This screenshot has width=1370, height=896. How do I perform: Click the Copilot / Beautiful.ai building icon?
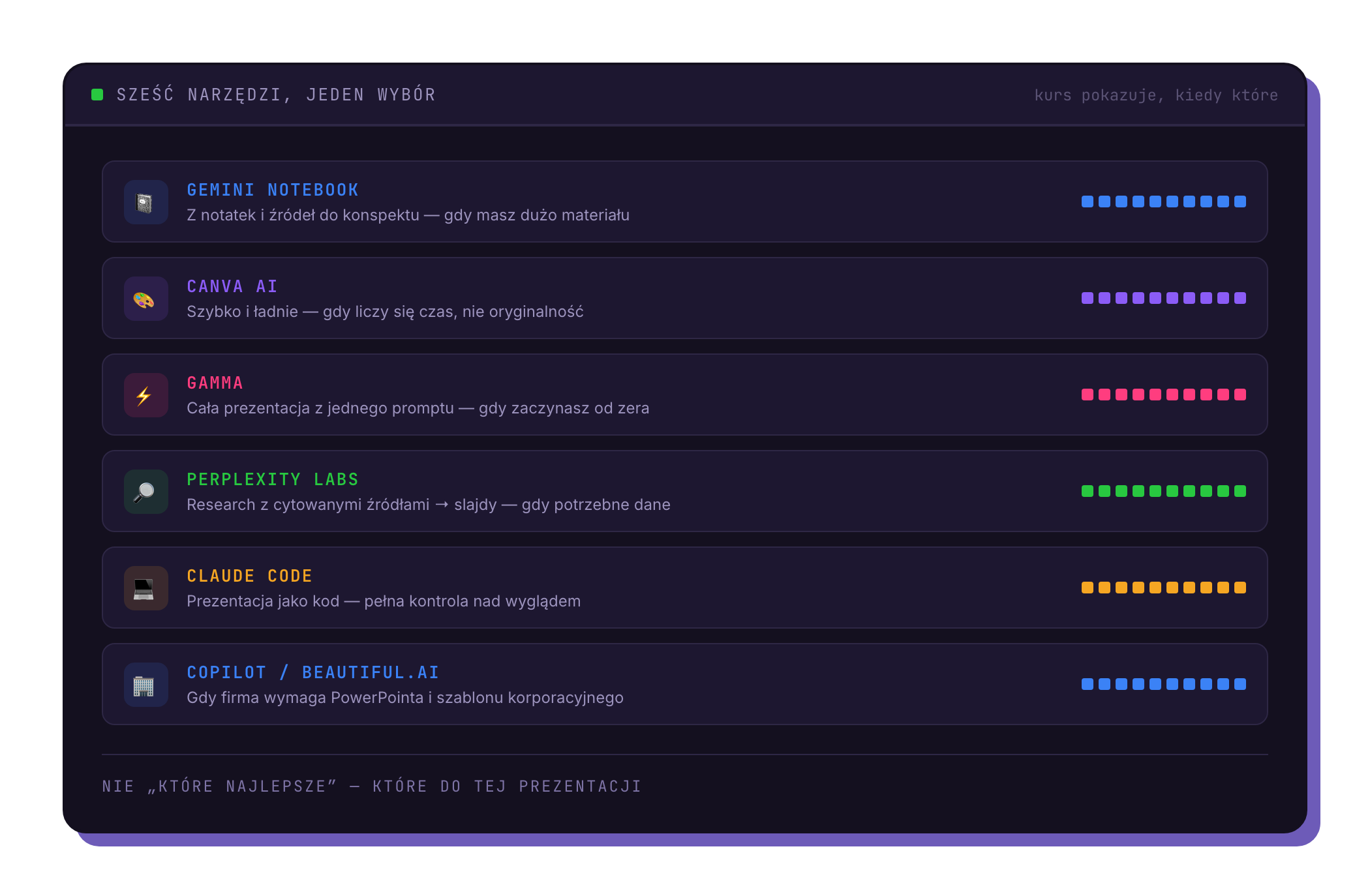(146, 685)
